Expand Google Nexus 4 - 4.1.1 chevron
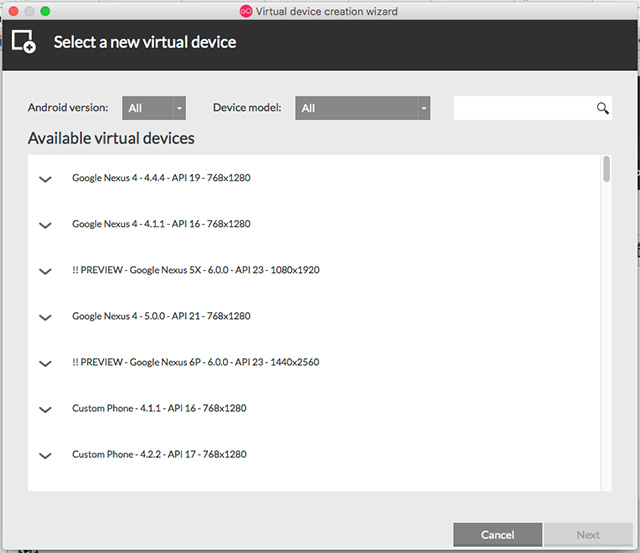The image size is (640, 553). pyautogui.click(x=45, y=225)
